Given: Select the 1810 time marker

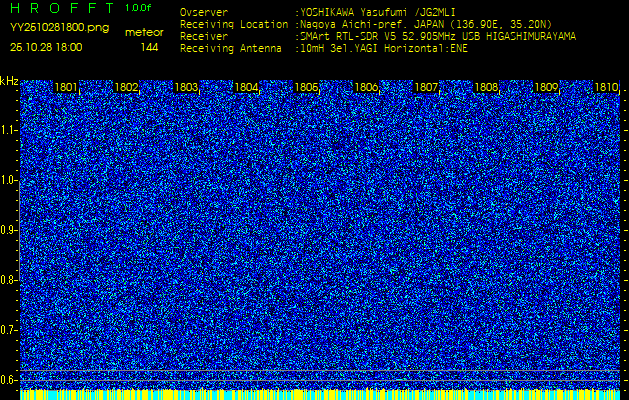Looking at the screenshot, I should (x=606, y=88).
